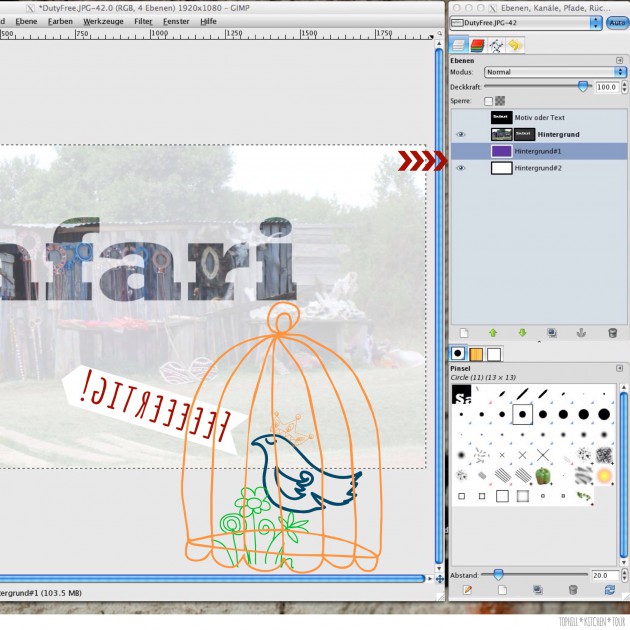Switch to the Brushes tab icon
Image resolution: width=630 pixels, height=630 pixels.
pos(458,354)
